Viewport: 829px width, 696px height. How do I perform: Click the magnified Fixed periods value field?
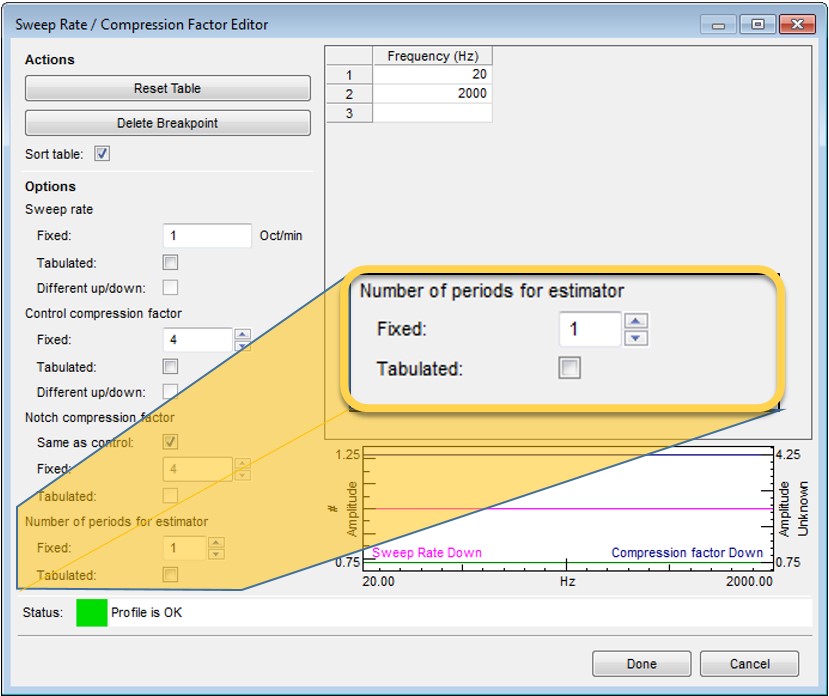[589, 329]
